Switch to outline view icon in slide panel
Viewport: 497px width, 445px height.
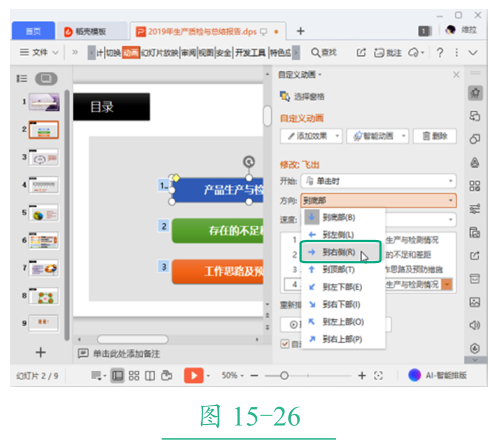click(x=22, y=79)
